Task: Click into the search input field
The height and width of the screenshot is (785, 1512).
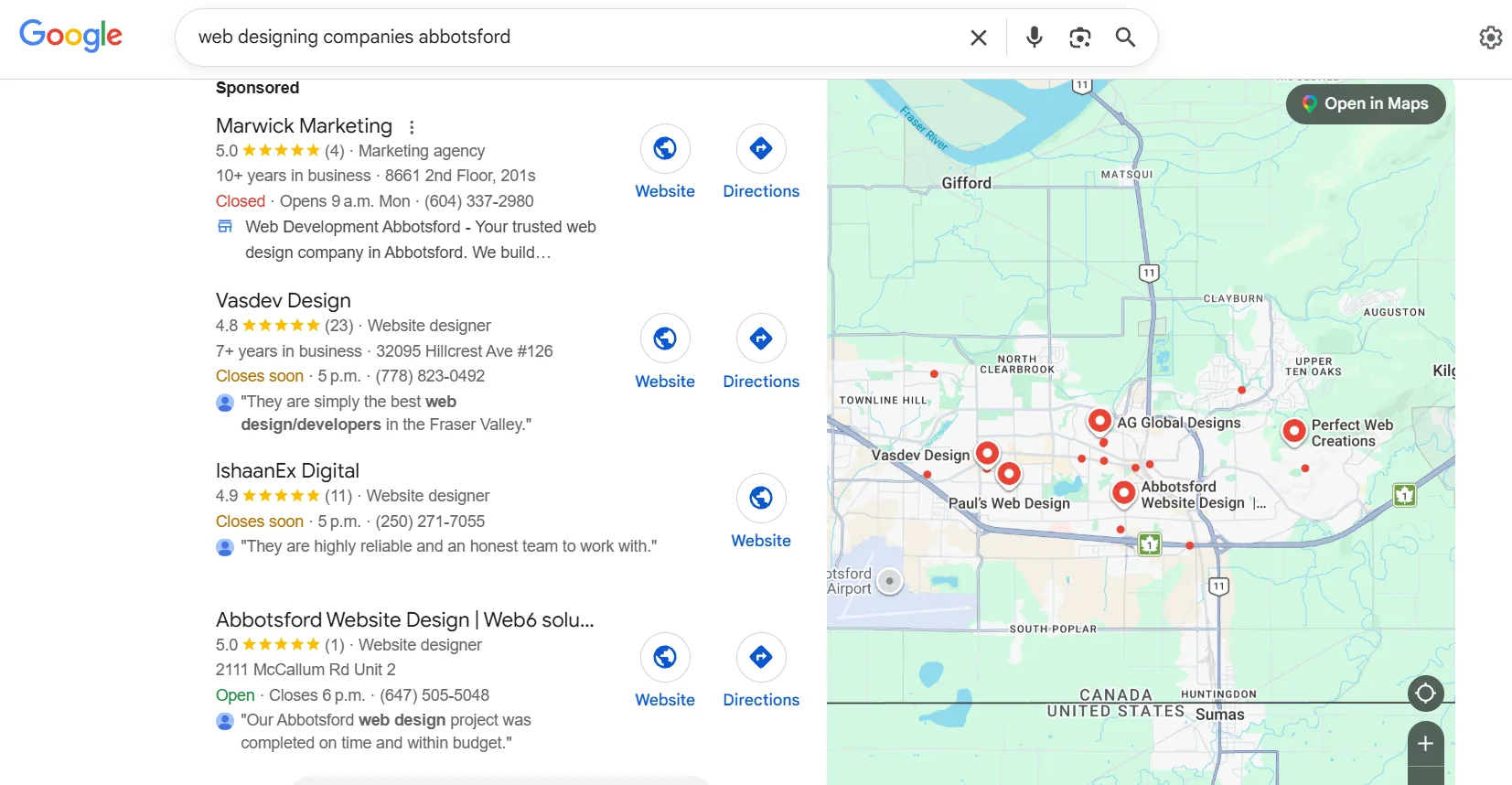Action: pyautogui.click(x=576, y=38)
